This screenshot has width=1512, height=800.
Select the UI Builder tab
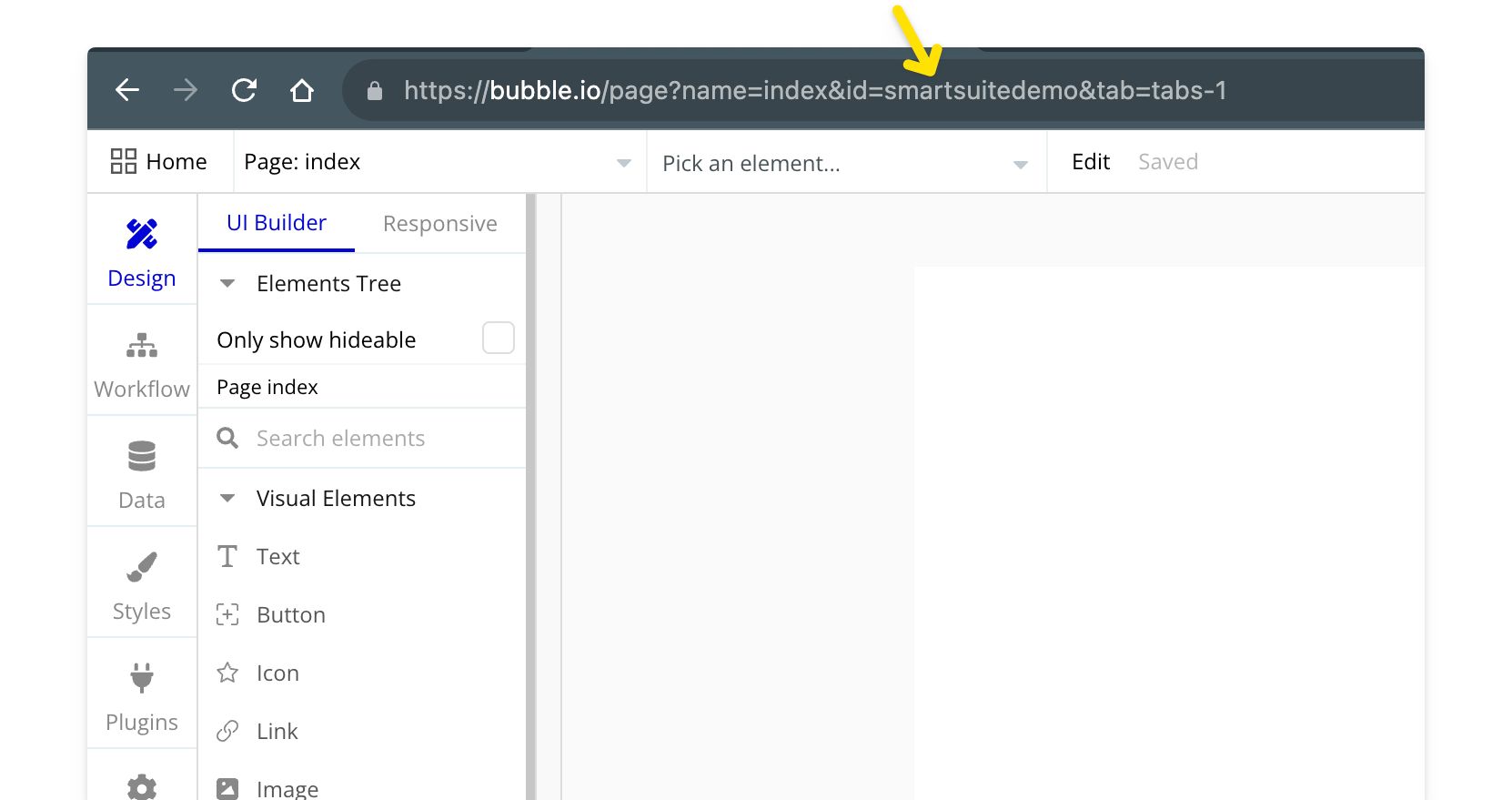tap(277, 223)
